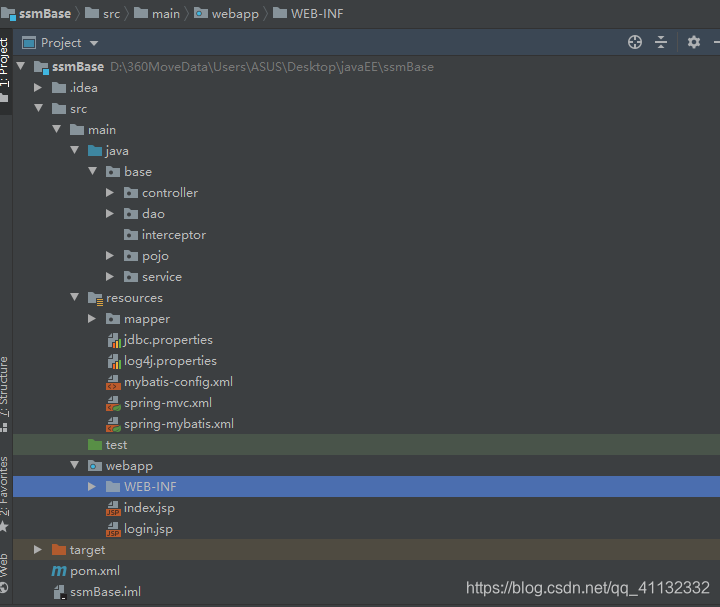
Task: Collapse the src folder arrow
Action: (x=39, y=108)
